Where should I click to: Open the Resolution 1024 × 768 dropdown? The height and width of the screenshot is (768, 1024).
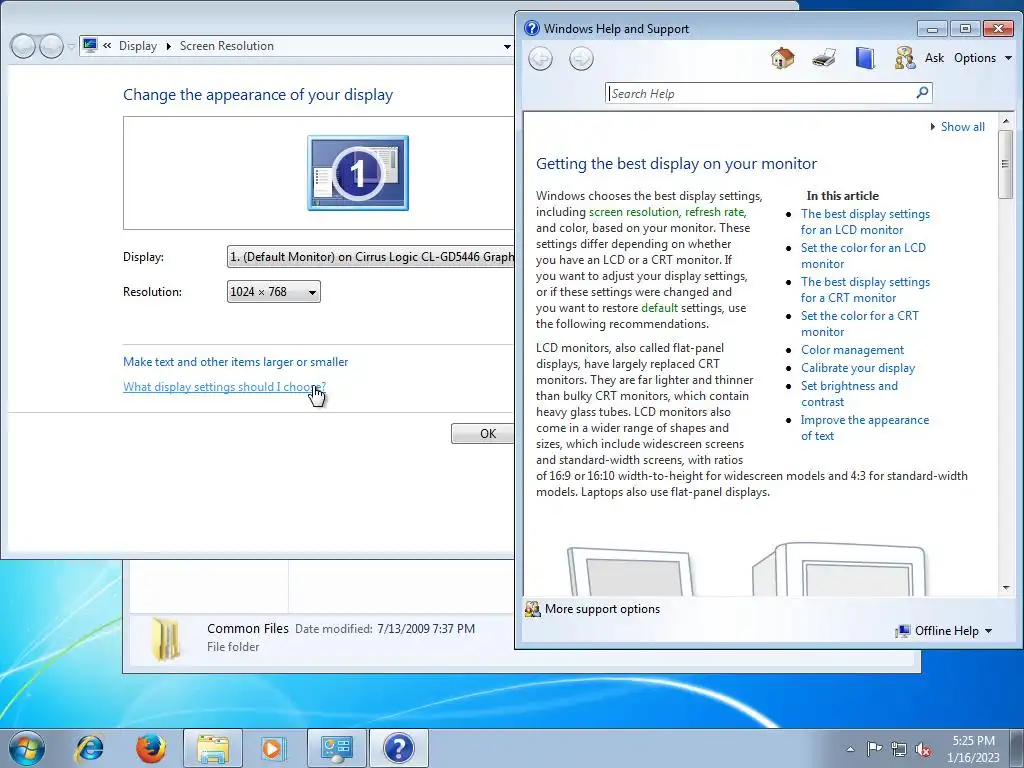click(x=274, y=292)
